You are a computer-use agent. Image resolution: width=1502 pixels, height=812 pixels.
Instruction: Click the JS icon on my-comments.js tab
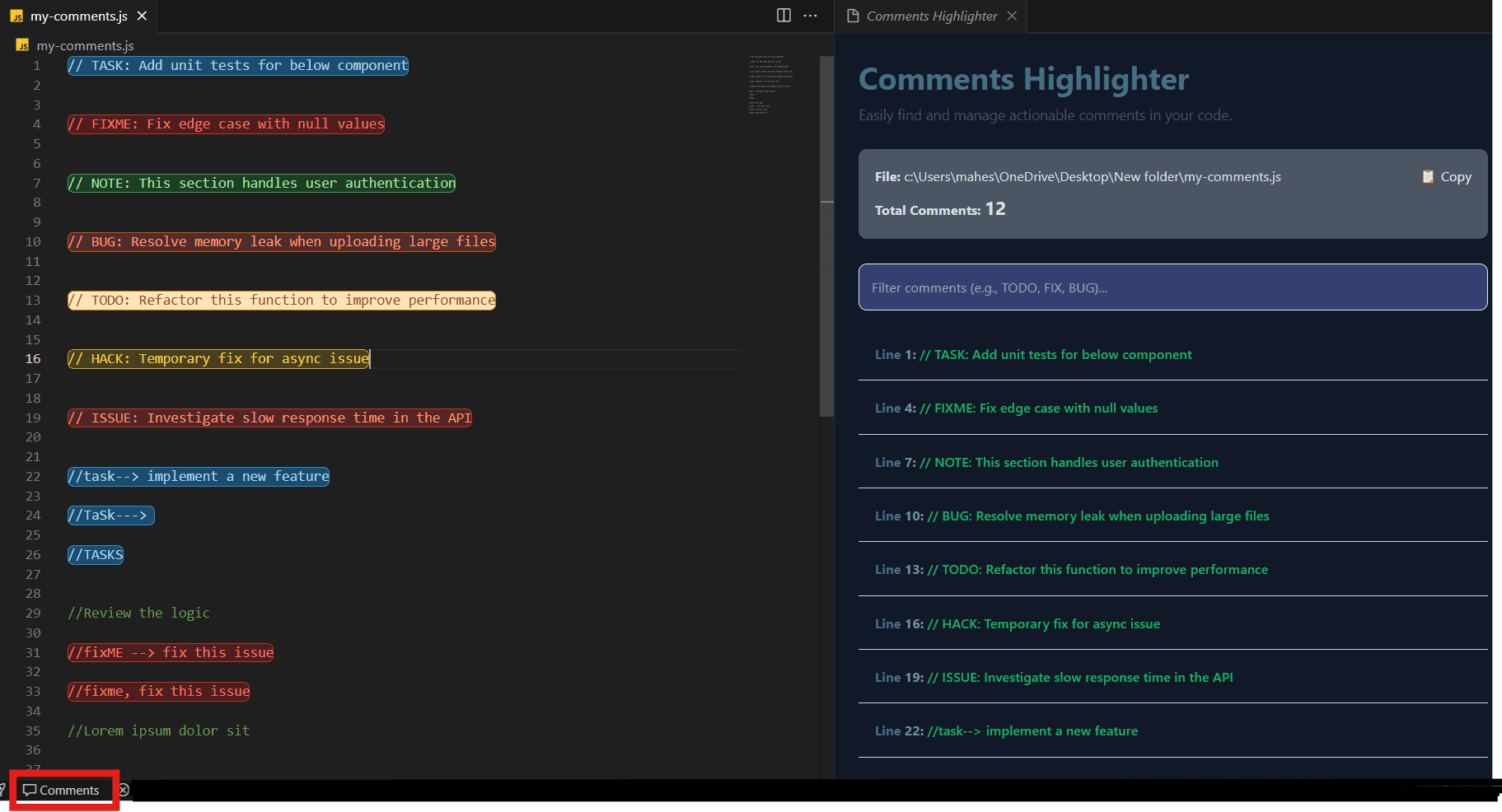point(15,15)
